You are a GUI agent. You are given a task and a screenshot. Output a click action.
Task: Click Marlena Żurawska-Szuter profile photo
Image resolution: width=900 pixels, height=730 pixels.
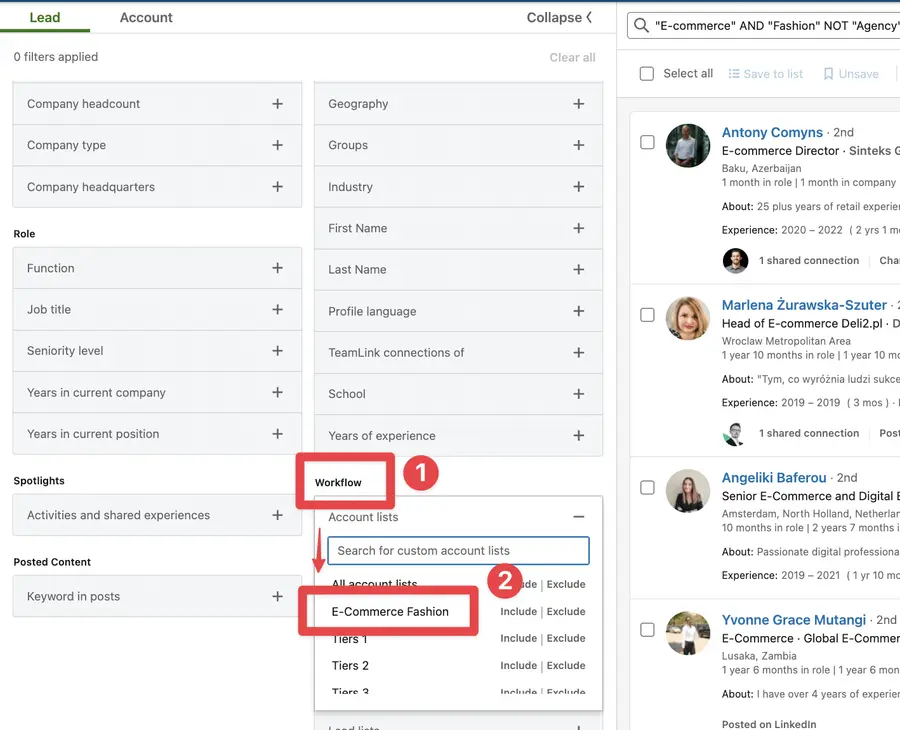pyautogui.click(x=688, y=319)
